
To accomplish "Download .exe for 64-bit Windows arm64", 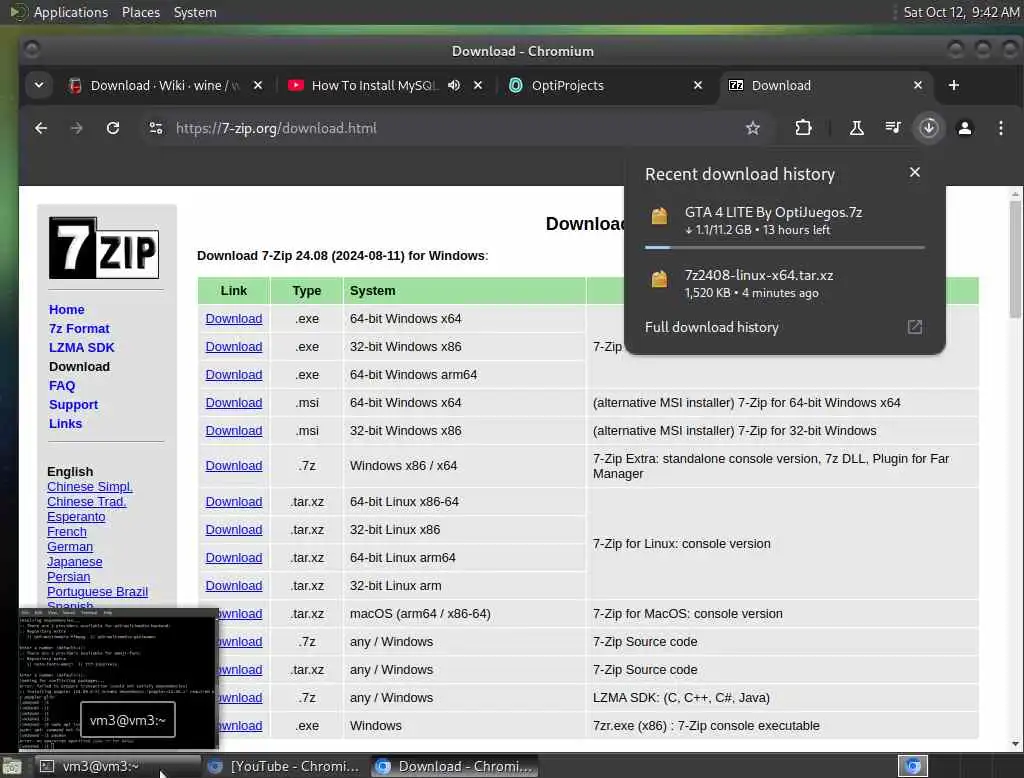I will point(234,375).
